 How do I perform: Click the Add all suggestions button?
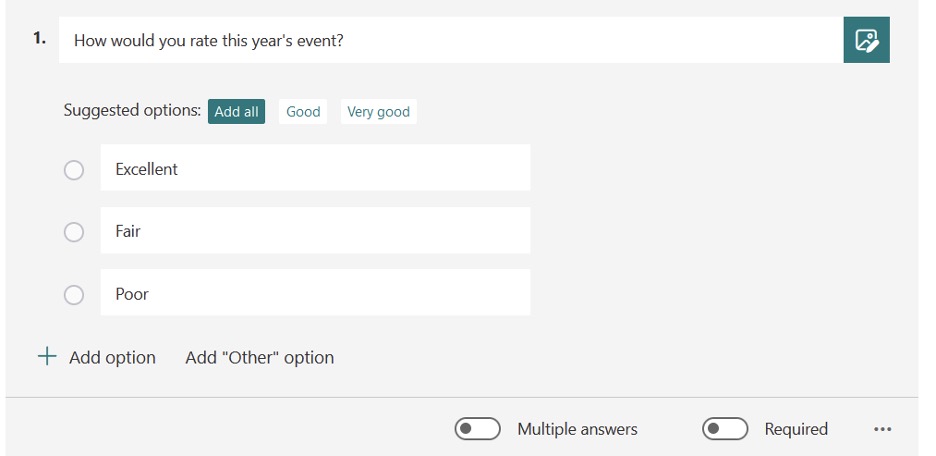(236, 112)
